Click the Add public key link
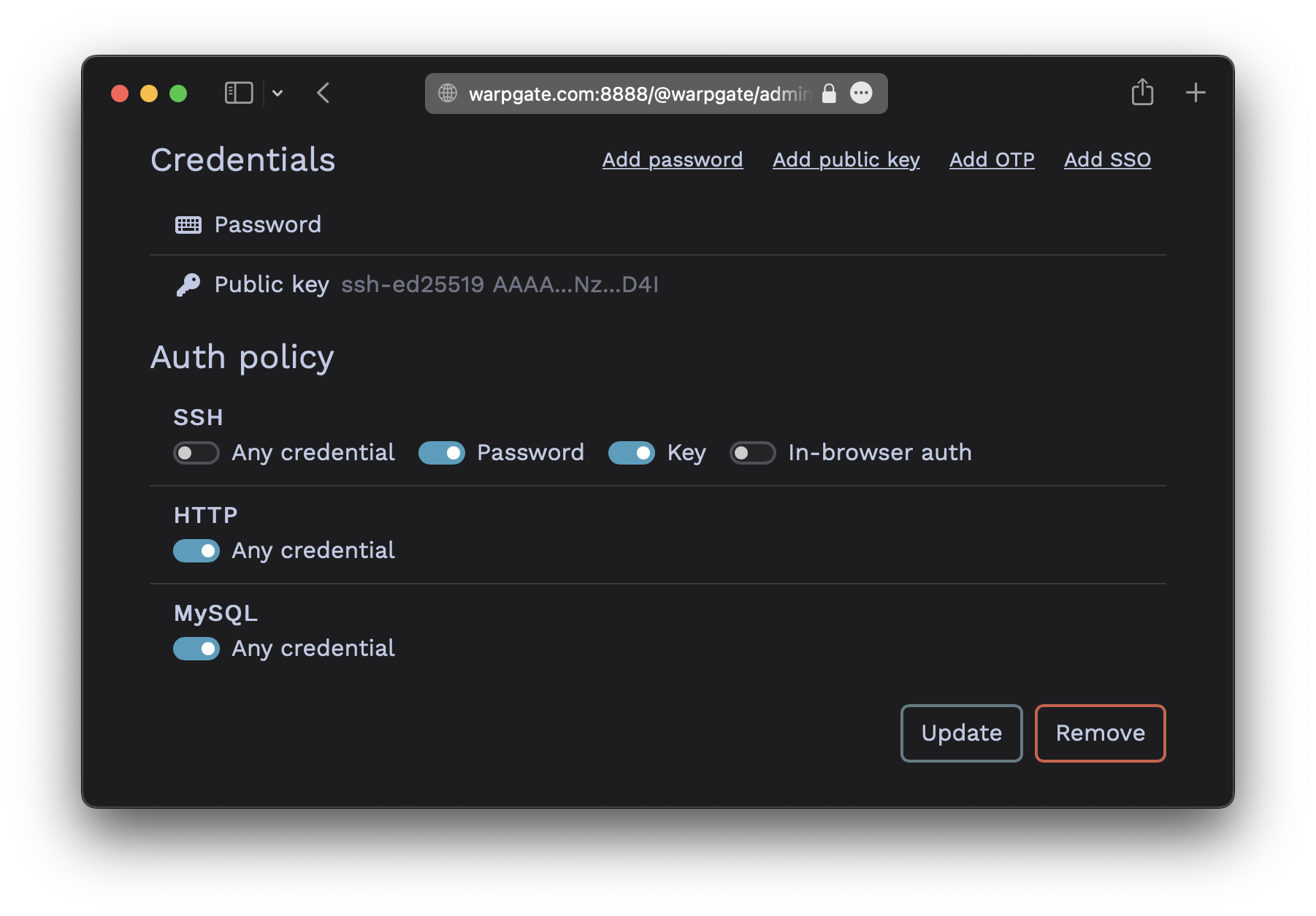 click(846, 159)
